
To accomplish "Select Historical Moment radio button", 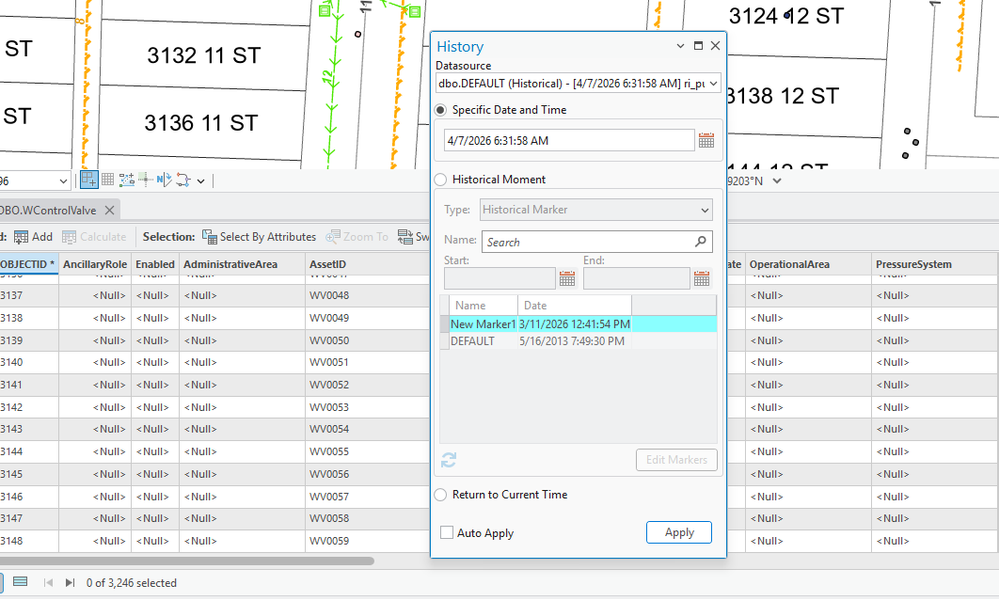I will (441, 180).
